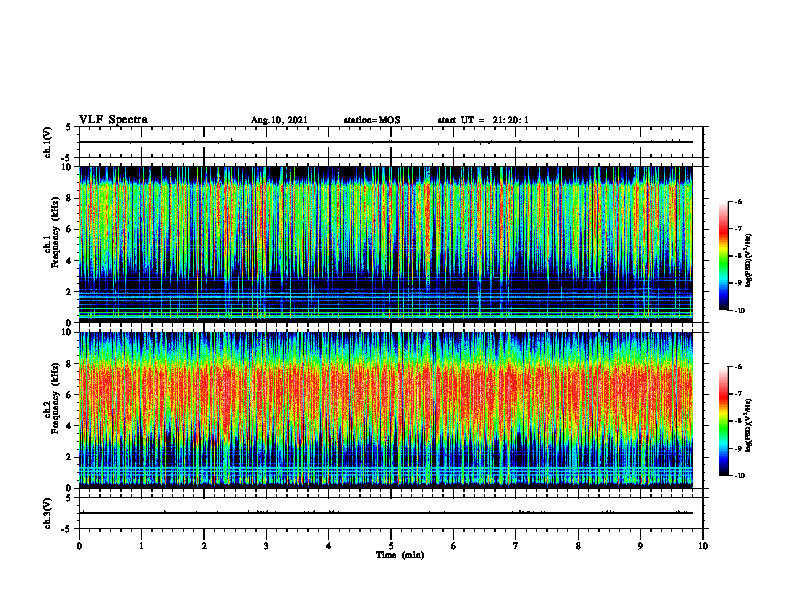Click the '9' minute time axis label

(x=640, y=546)
